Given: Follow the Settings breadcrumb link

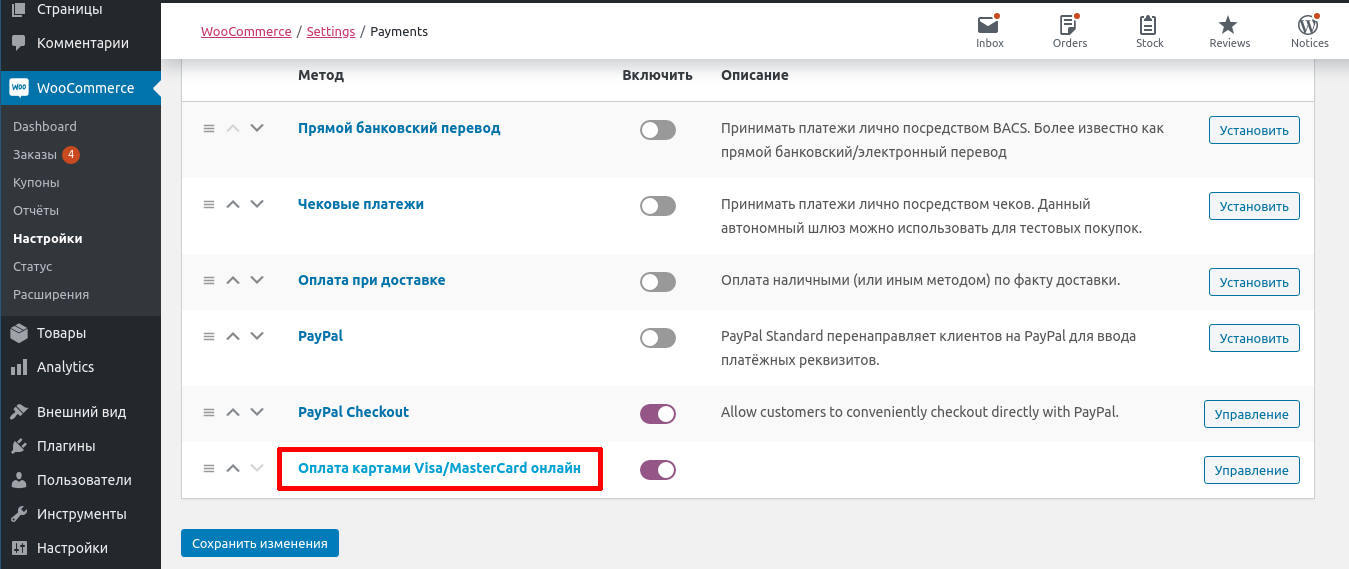Looking at the screenshot, I should click(331, 32).
